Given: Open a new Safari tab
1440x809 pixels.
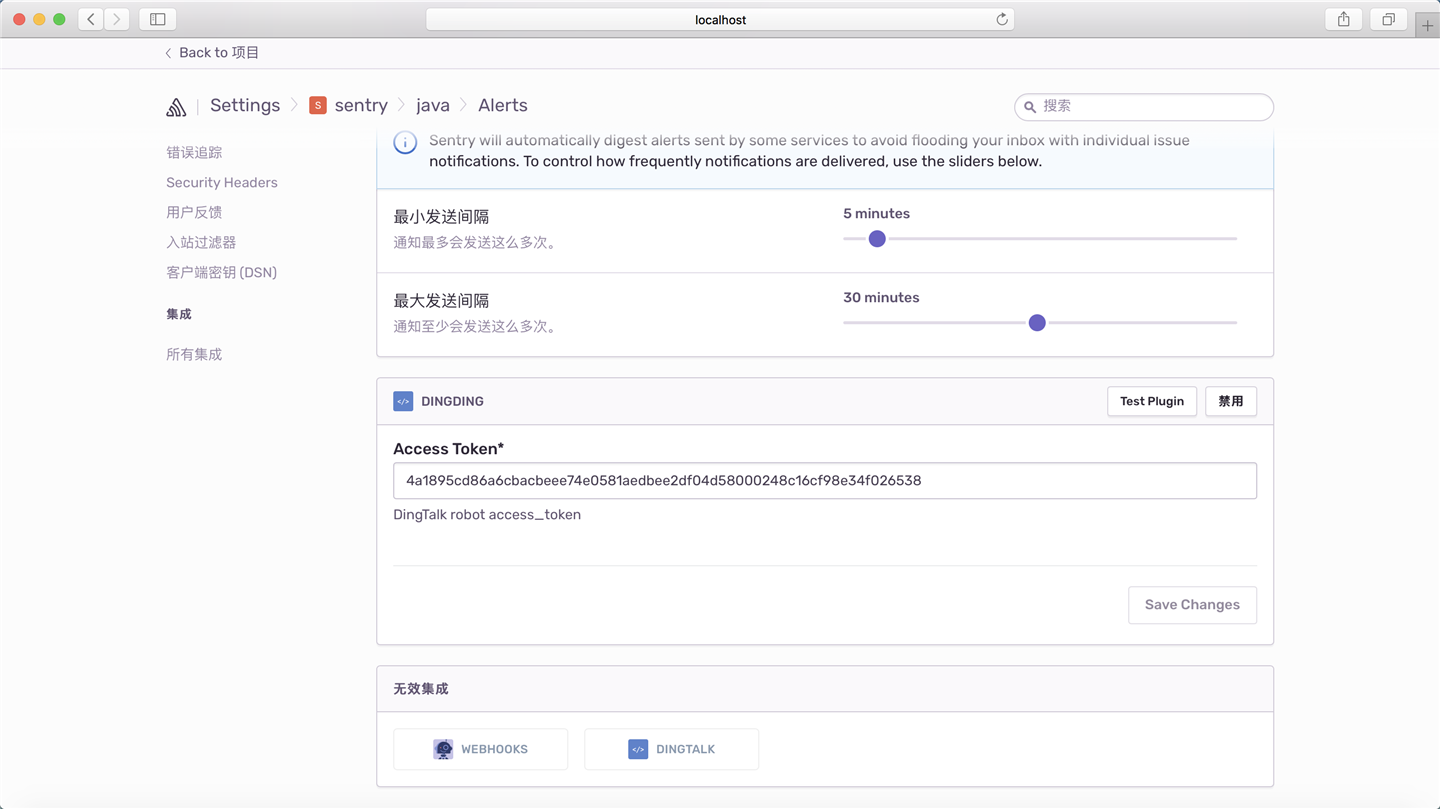Looking at the screenshot, I should point(1427,25).
